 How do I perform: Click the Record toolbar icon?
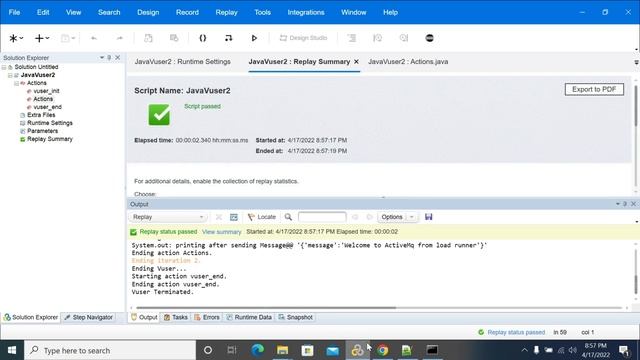pos(228,38)
